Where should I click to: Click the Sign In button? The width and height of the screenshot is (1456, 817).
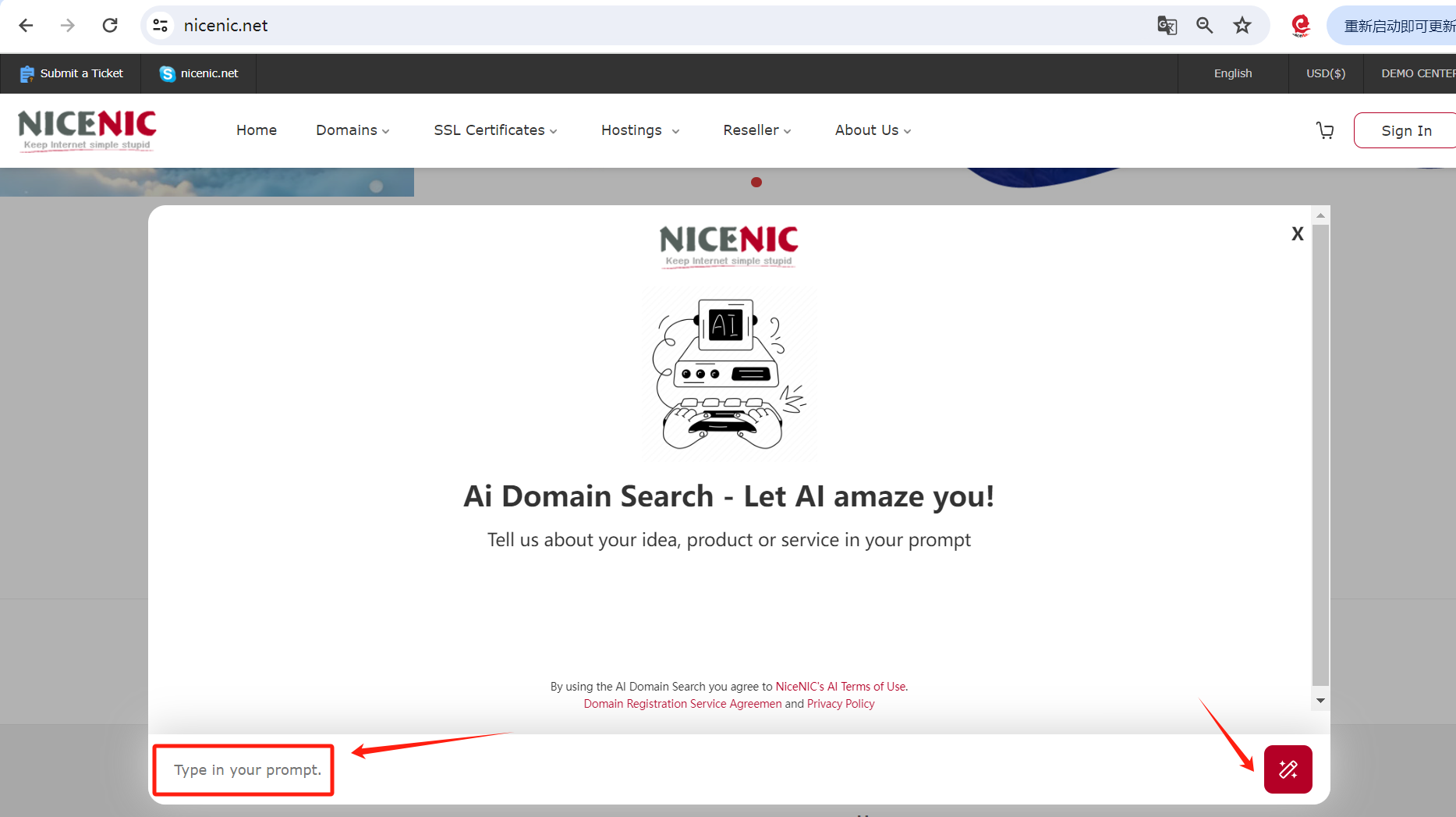point(1405,130)
